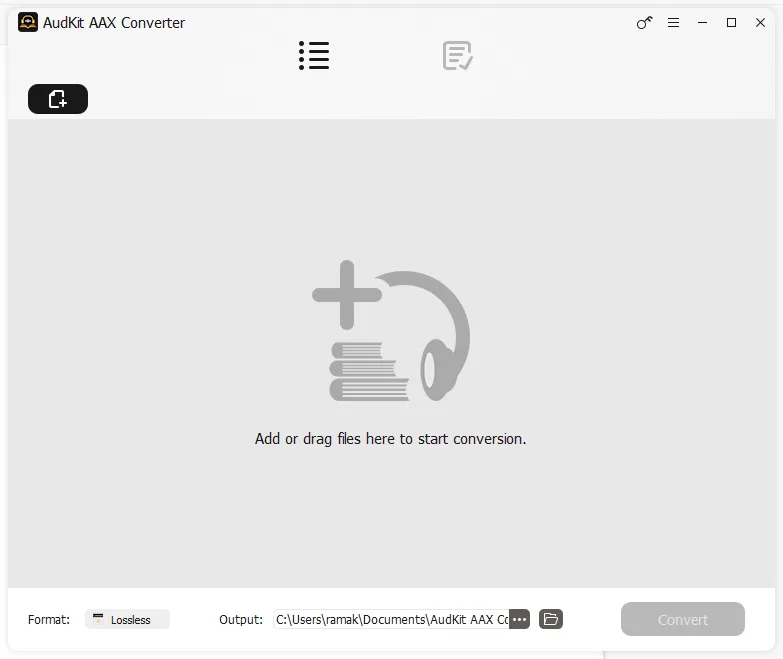Minimize the AudKit window
The width and height of the screenshot is (783, 659).
coord(702,22)
